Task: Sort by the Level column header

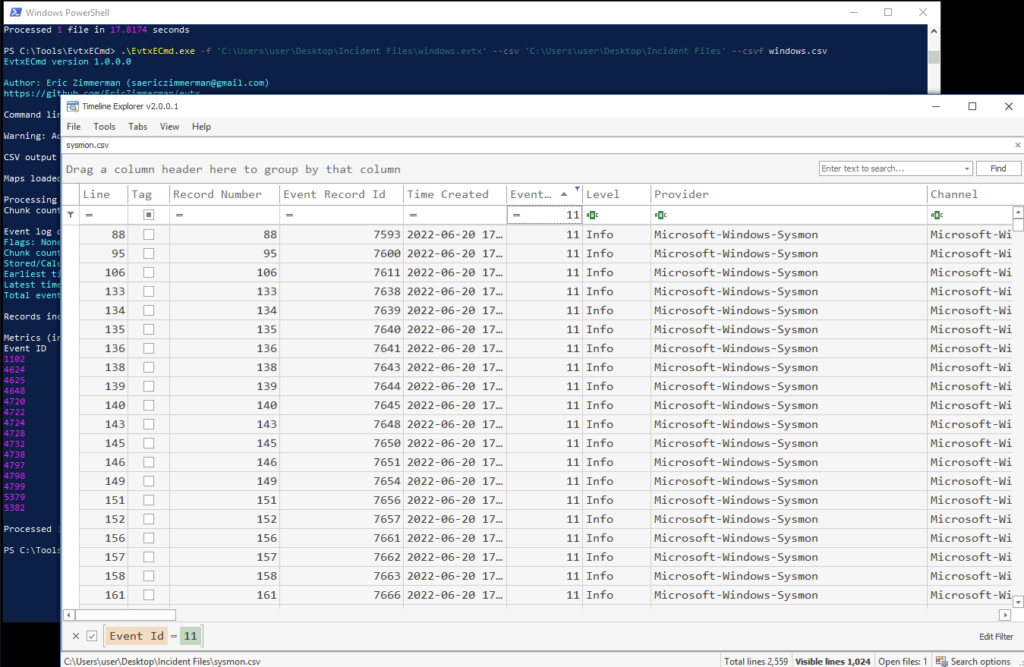Action: [616, 194]
